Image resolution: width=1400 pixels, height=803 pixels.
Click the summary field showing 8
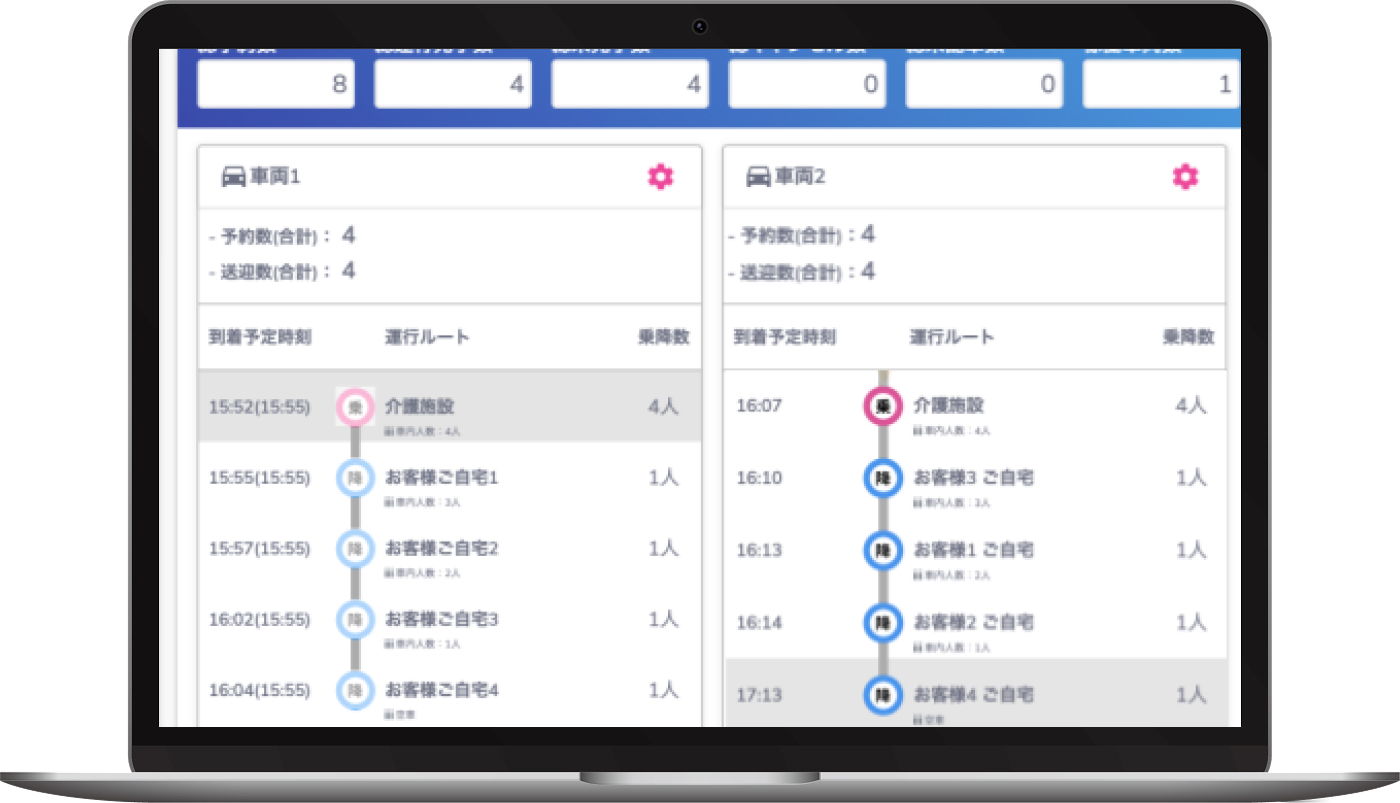pyautogui.click(x=276, y=84)
